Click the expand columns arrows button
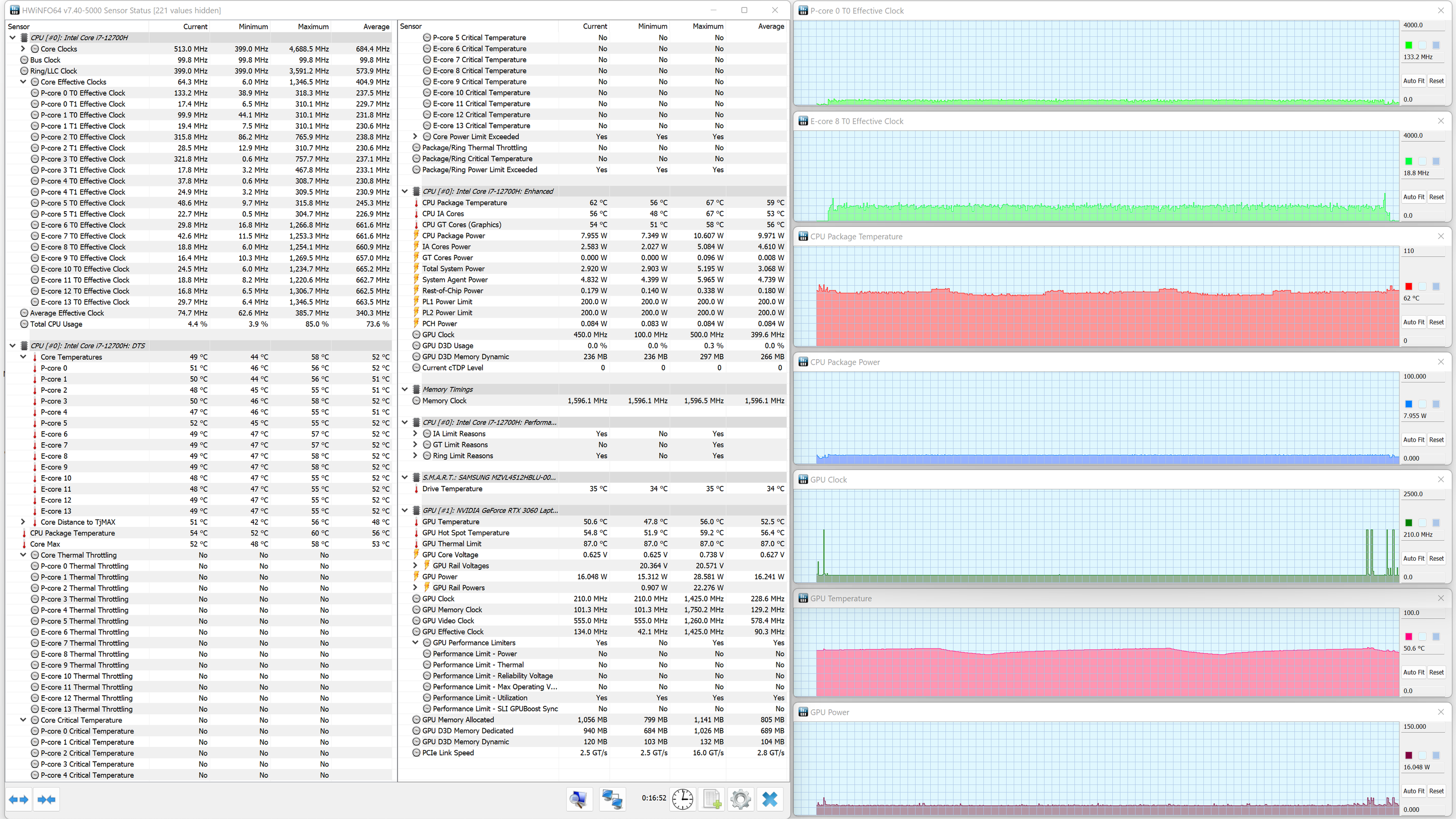The image size is (1456, 819). pos(18,799)
